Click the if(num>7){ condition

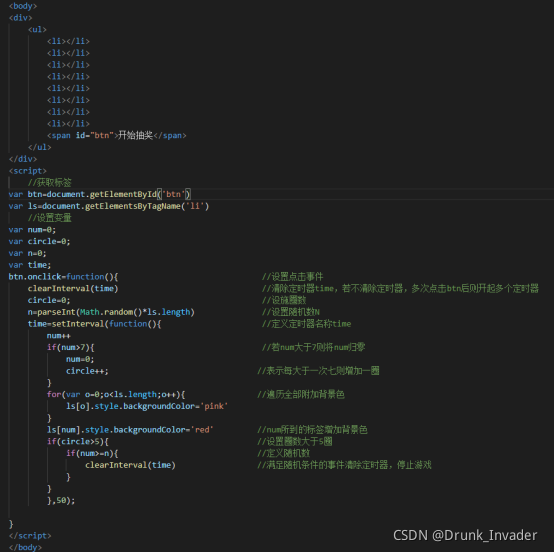coord(71,347)
